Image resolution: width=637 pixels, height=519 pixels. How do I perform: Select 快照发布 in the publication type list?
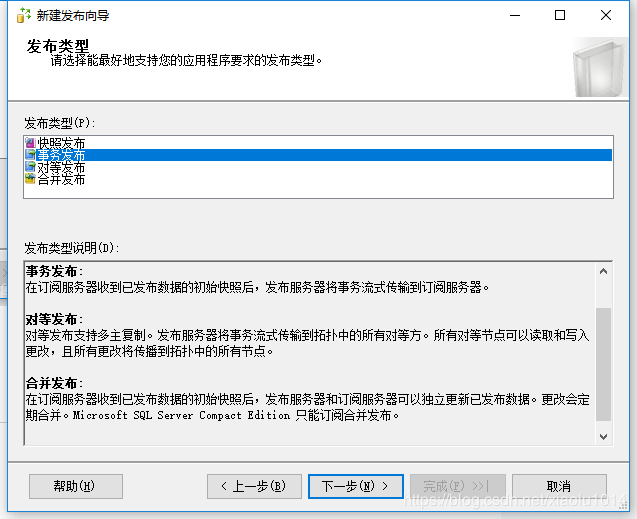click(318, 143)
